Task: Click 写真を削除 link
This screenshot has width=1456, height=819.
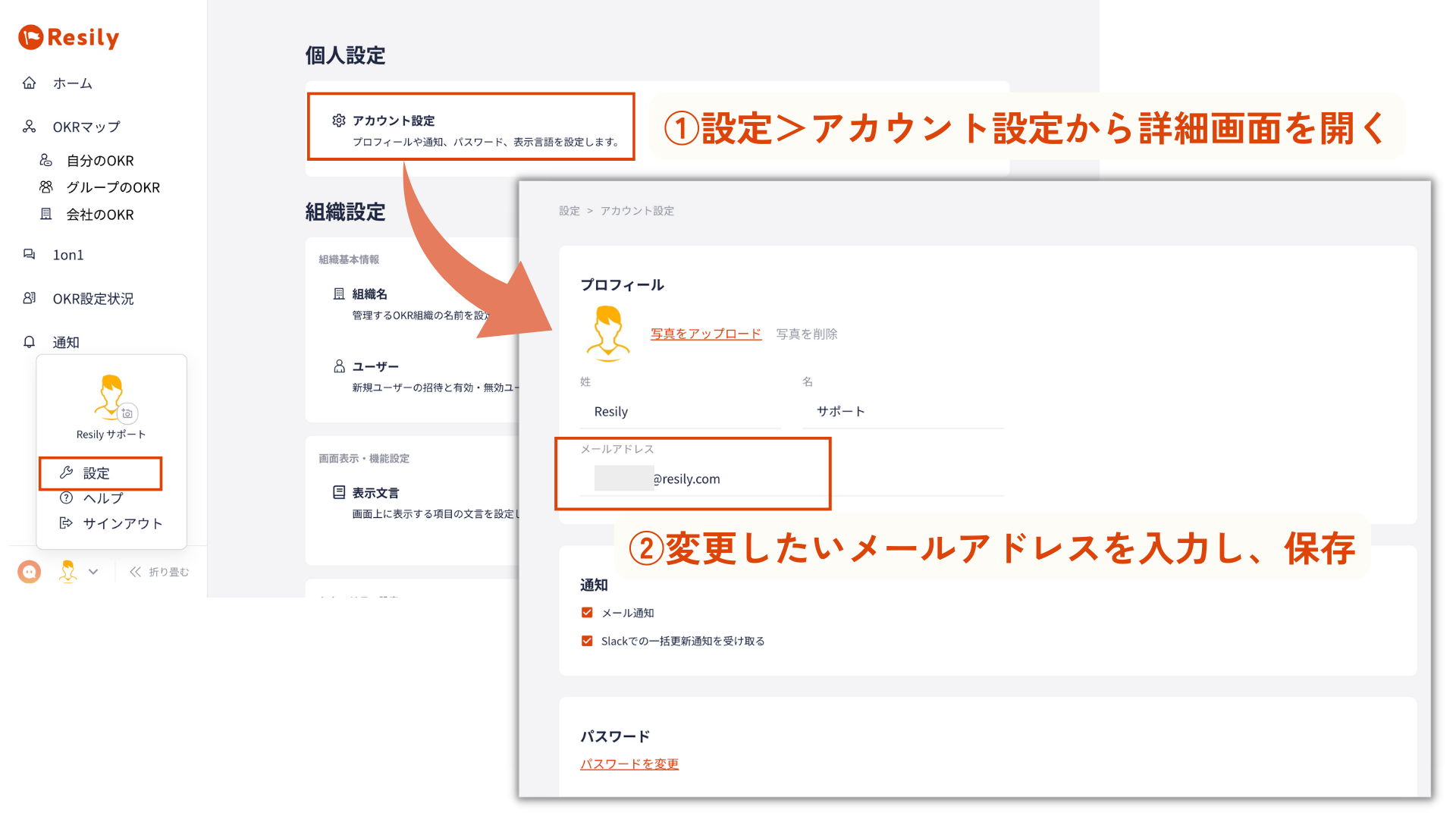Action: coord(807,334)
